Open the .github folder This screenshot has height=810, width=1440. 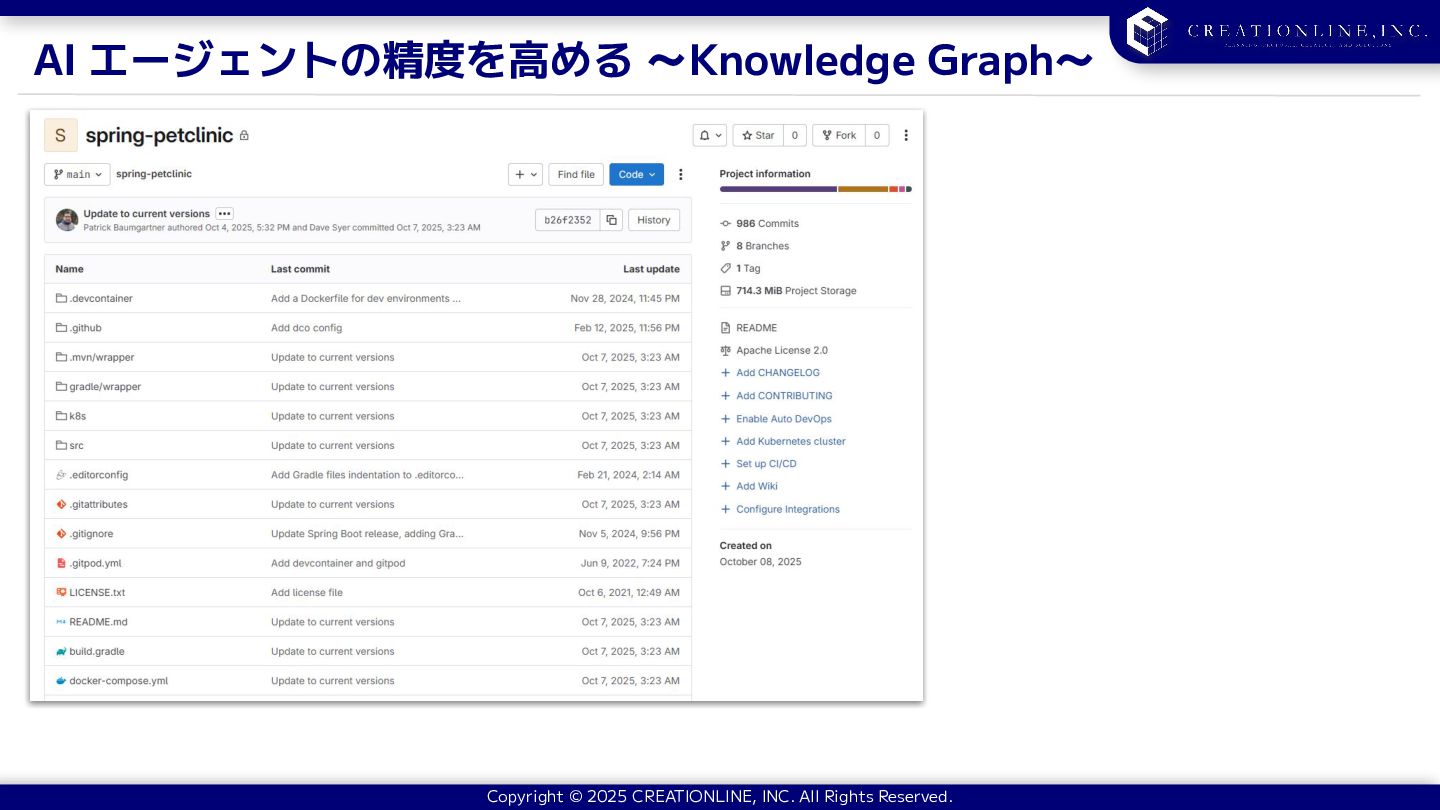click(86, 328)
